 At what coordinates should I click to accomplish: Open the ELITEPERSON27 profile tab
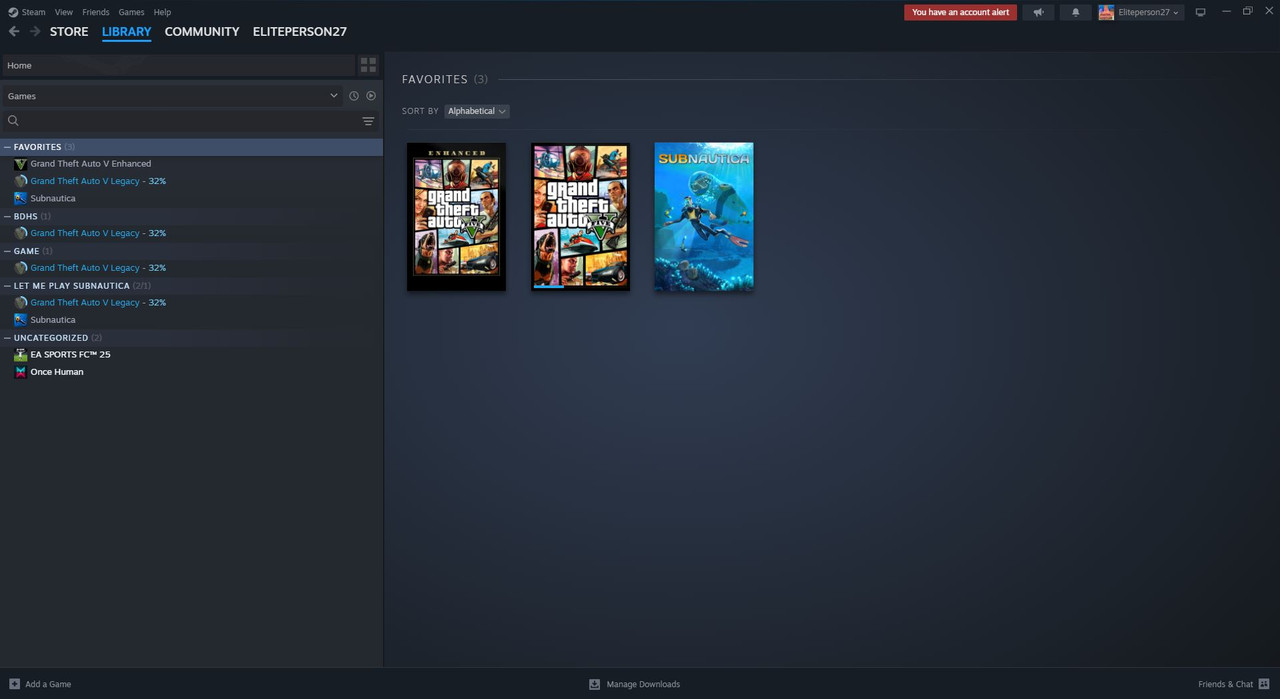pyautogui.click(x=300, y=32)
